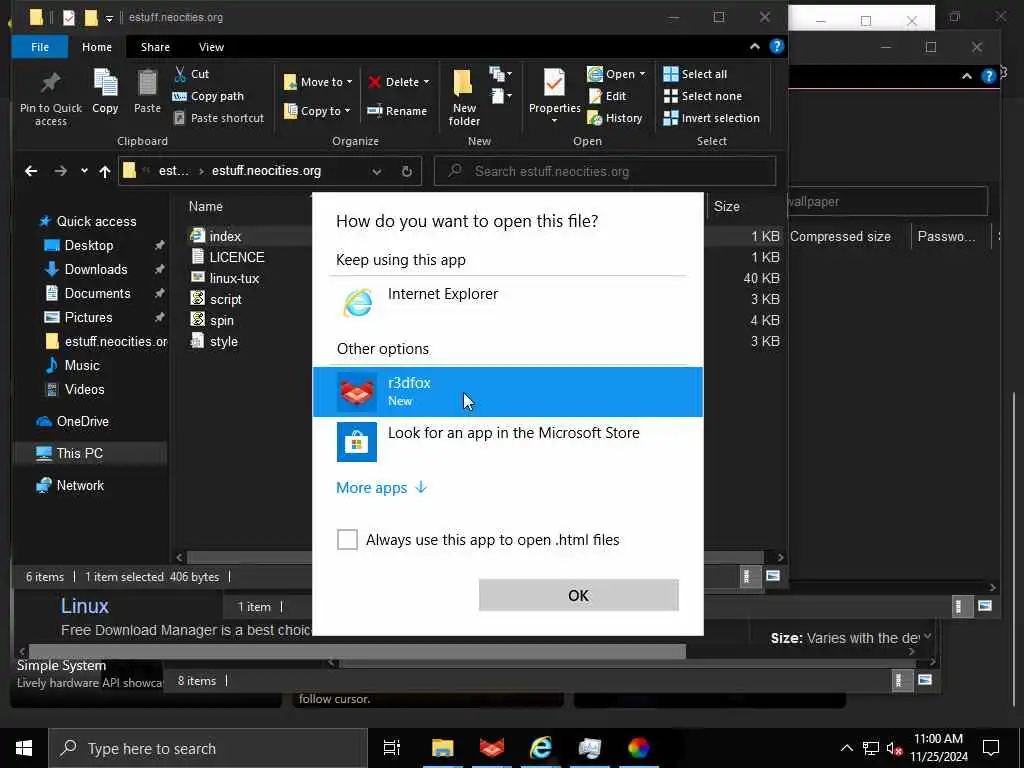This screenshot has width=1024, height=768.
Task: Switch to the View ribbon tab
Action: tap(211, 47)
